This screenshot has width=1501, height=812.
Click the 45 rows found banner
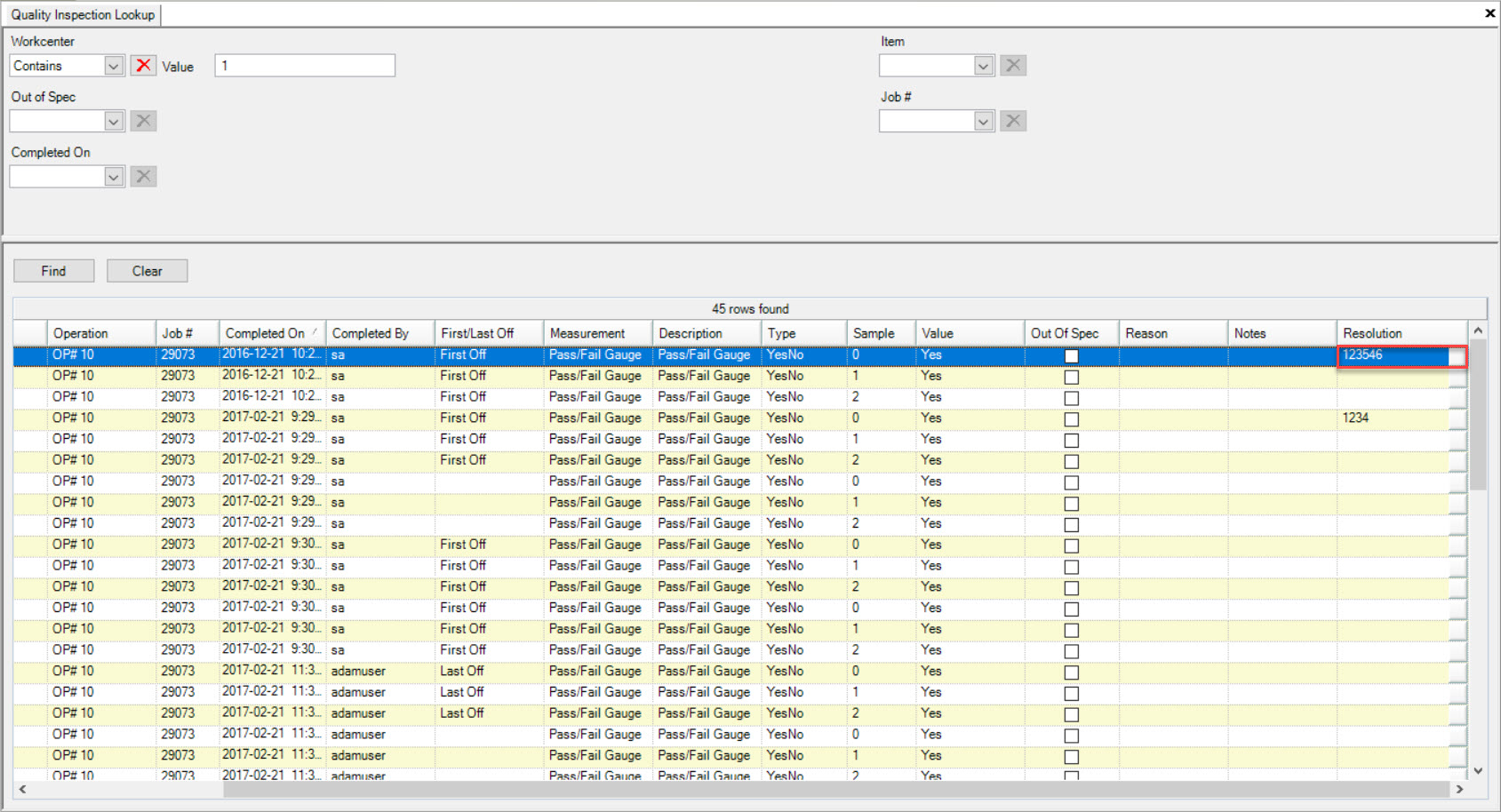[x=750, y=308]
